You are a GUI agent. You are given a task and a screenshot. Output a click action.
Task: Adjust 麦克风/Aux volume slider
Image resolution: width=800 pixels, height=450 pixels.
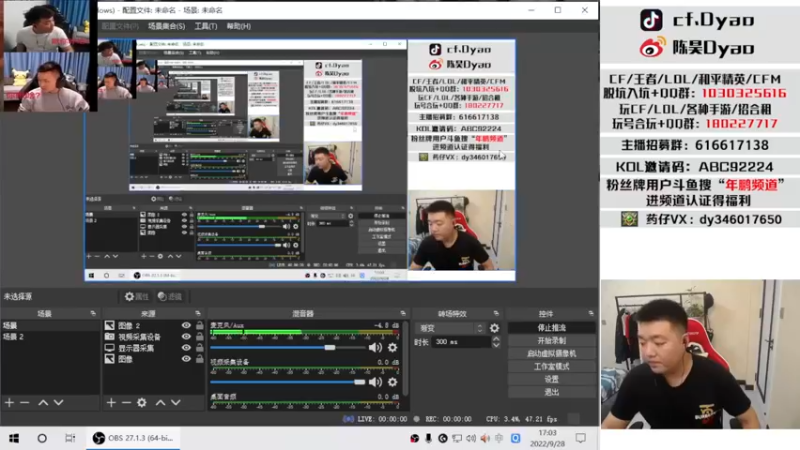pos(288,347)
